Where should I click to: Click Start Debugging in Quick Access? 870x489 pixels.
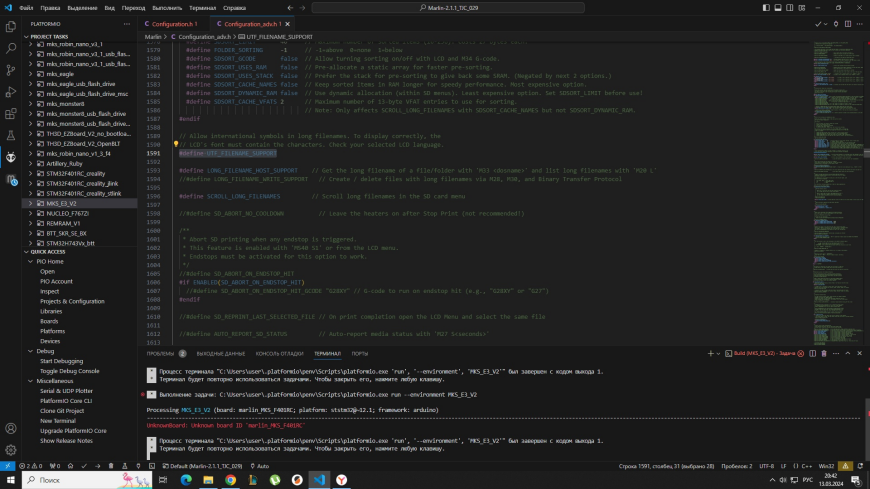[x=61, y=361]
